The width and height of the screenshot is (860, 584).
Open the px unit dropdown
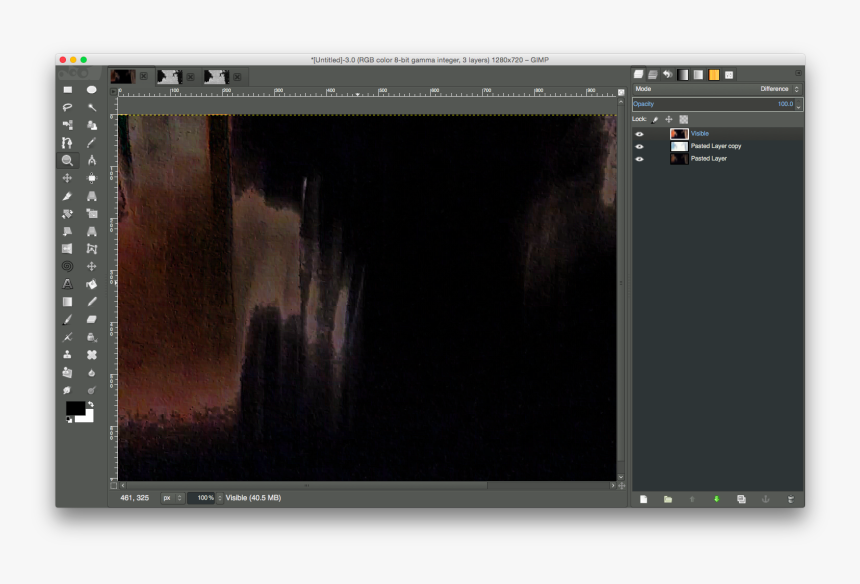(172, 498)
